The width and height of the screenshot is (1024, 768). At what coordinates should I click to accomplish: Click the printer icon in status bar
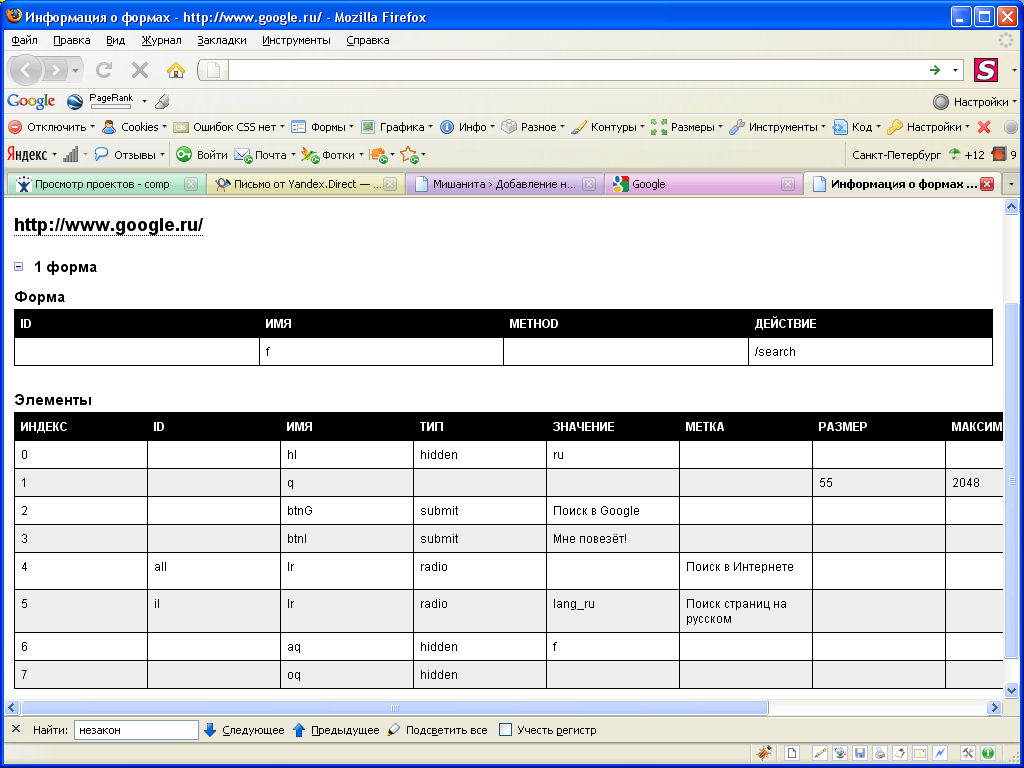[x=880, y=753]
